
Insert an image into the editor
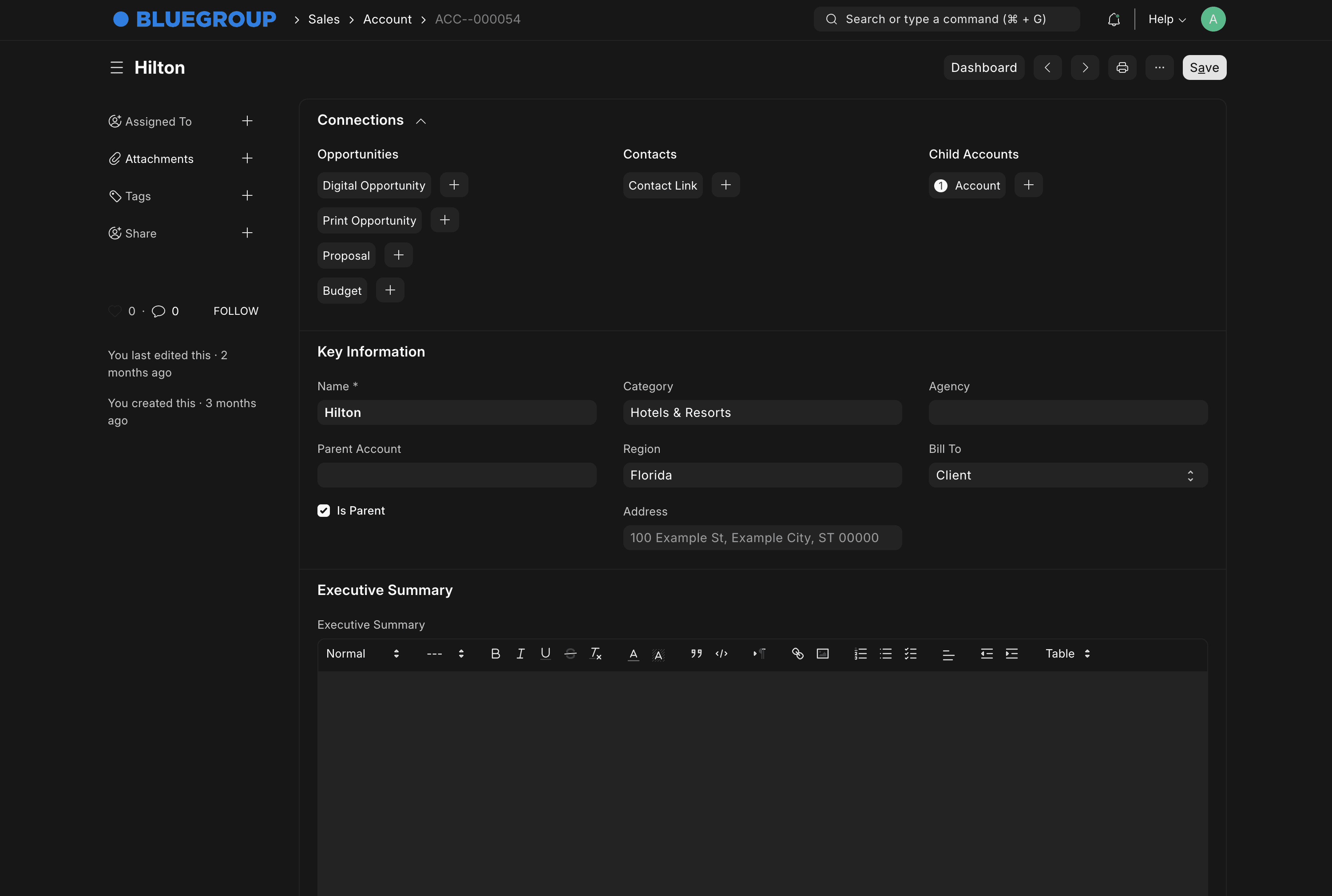823,654
